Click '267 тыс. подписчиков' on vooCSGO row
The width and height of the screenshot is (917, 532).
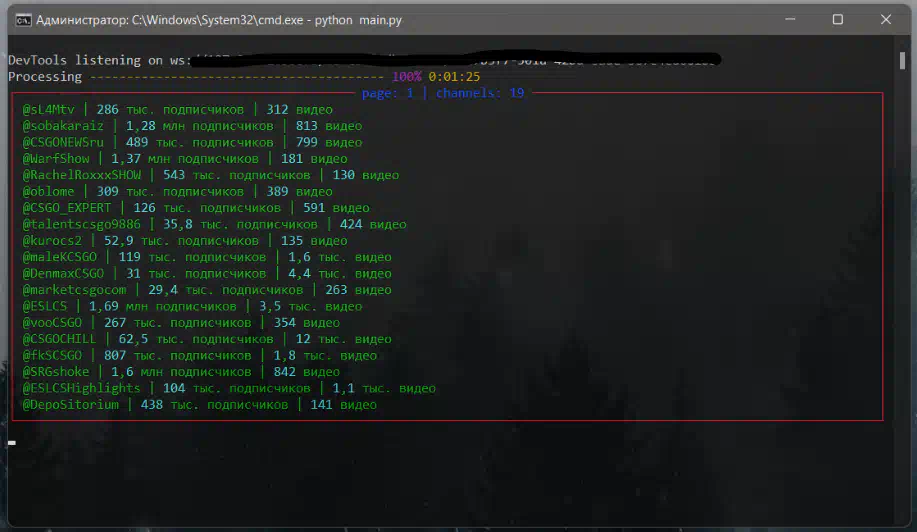(x=177, y=322)
